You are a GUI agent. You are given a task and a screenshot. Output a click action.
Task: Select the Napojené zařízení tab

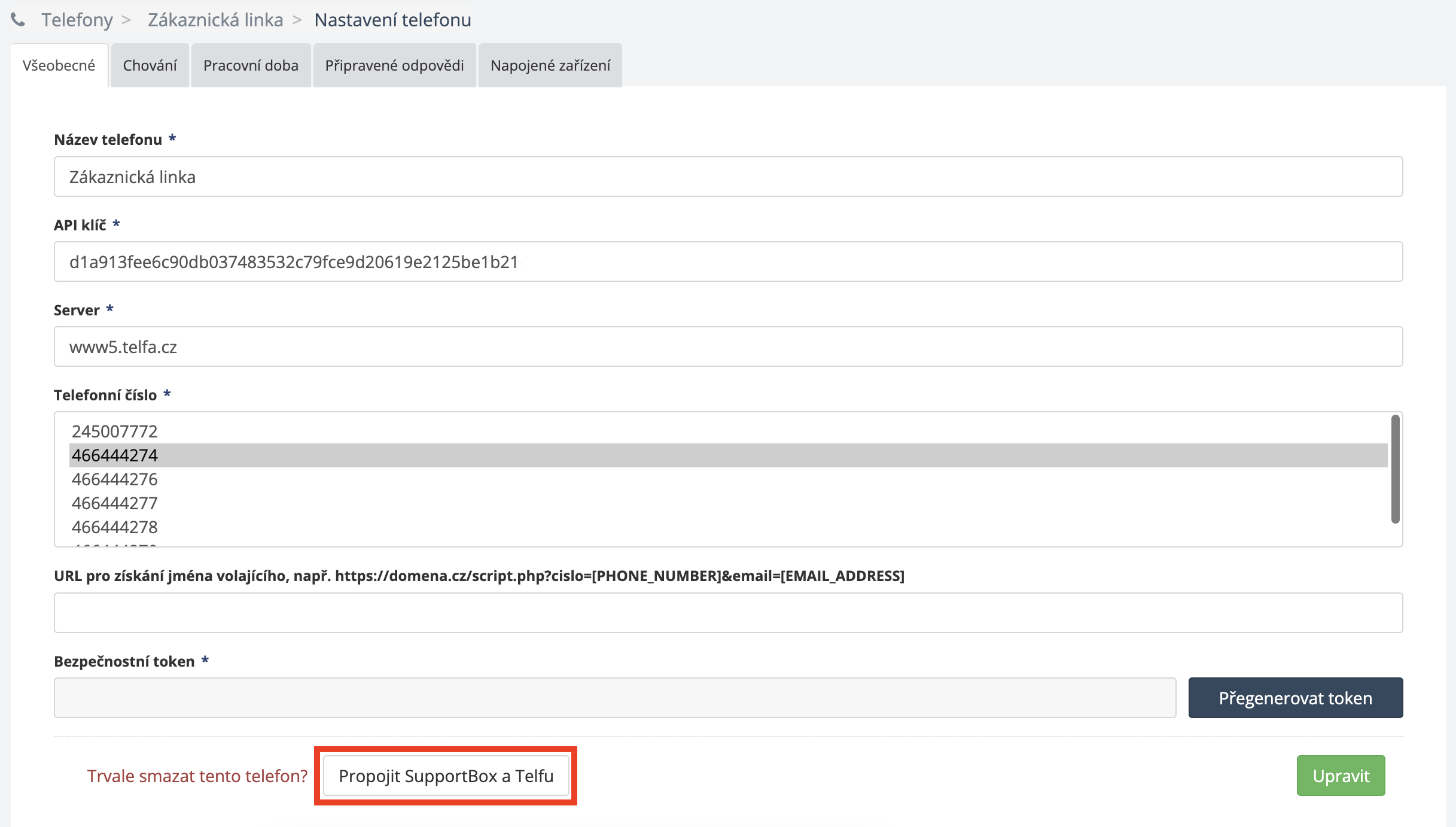550,65
